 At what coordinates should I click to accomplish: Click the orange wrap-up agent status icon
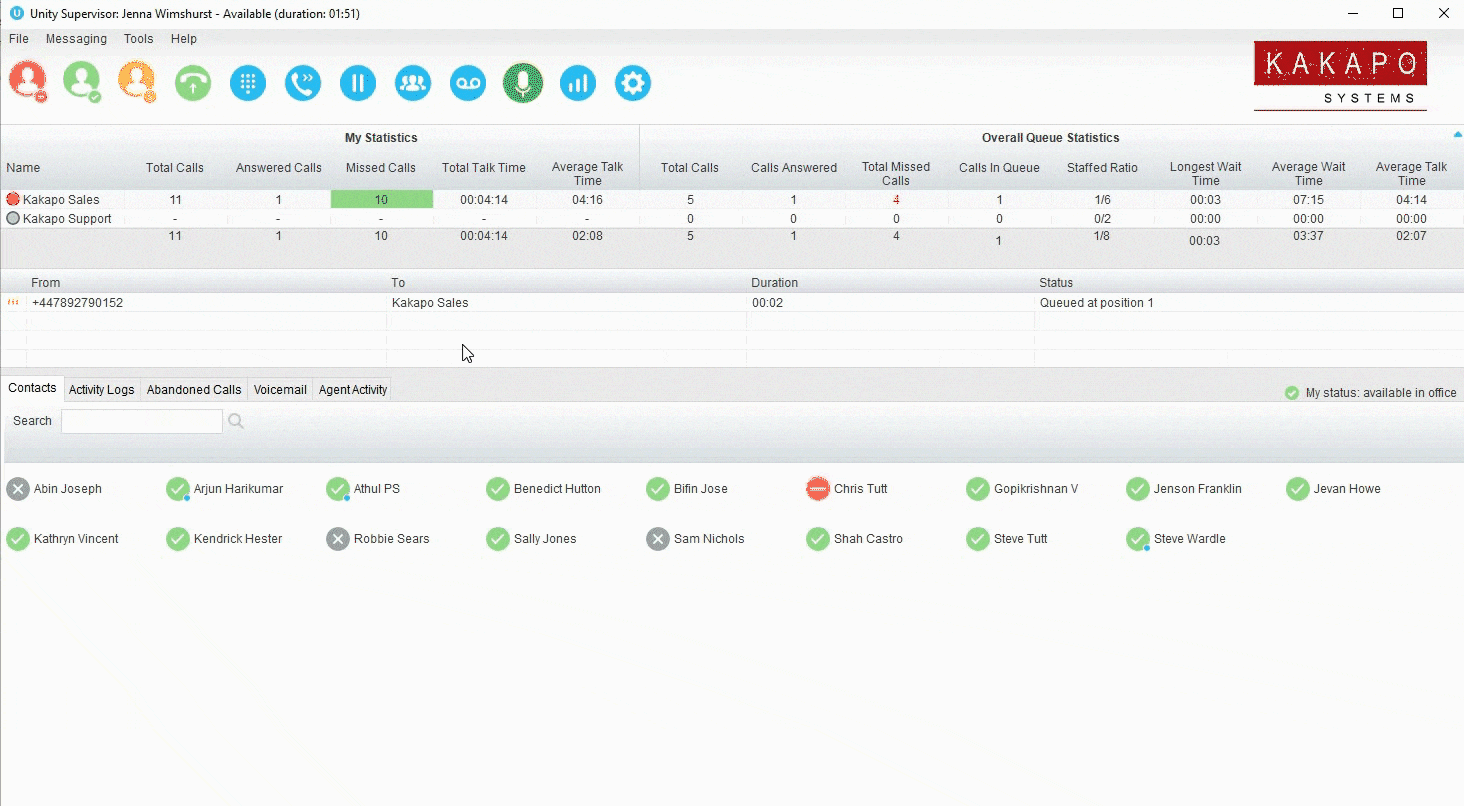tap(137, 81)
